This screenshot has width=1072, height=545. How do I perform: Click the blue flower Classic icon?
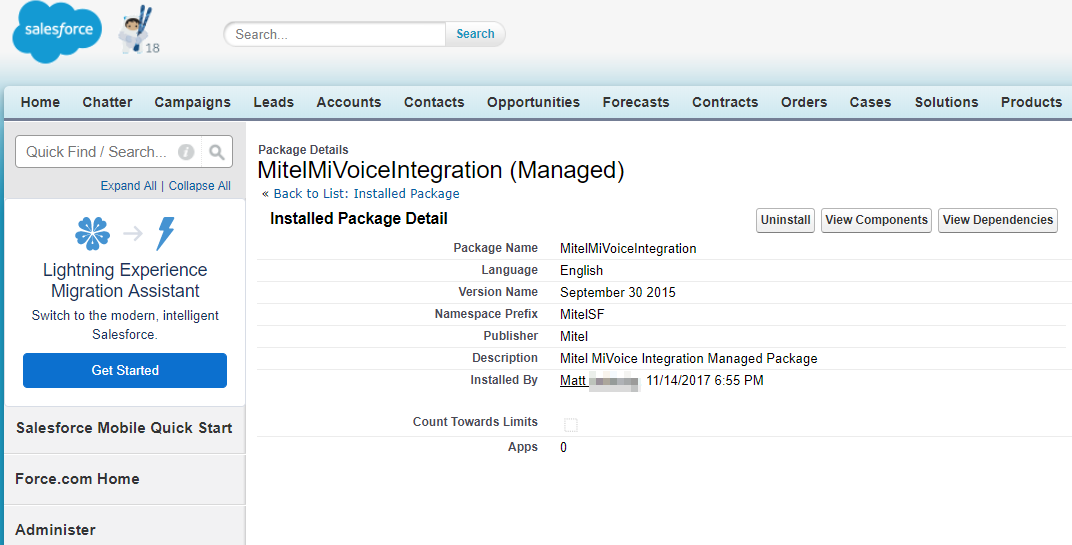pyautogui.click(x=92, y=234)
